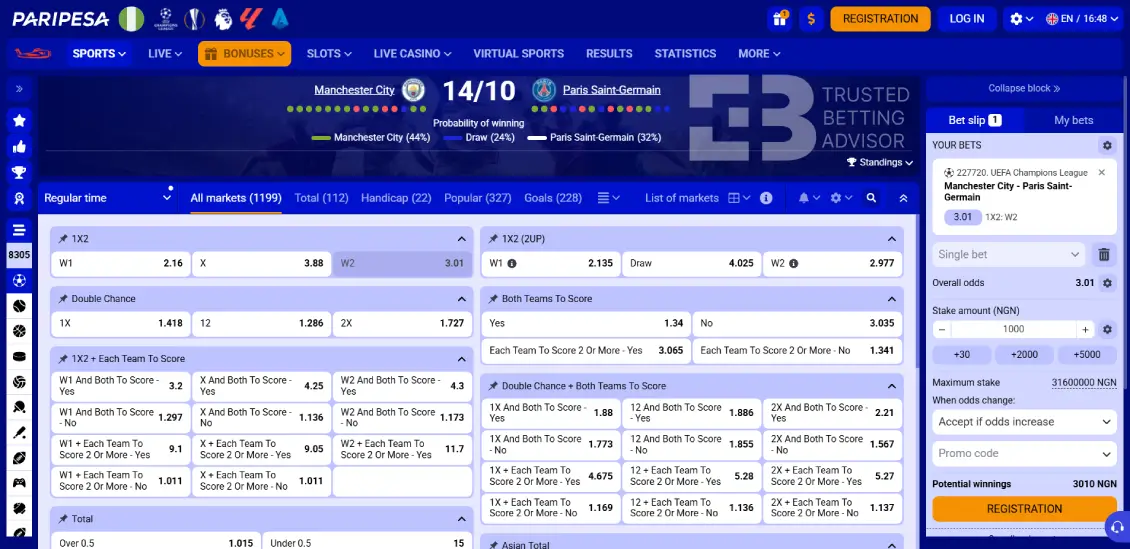
Task: Click the LOG IN button
Action: click(966, 19)
